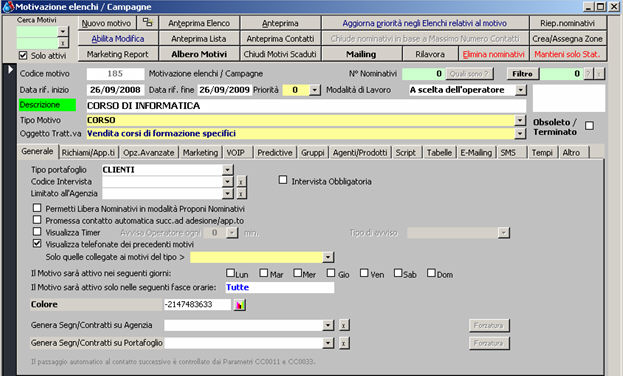Clear Genera Segn/Contratti su Agenzia with x
Image resolution: width=623 pixels, height=377 pixels.
344,325
